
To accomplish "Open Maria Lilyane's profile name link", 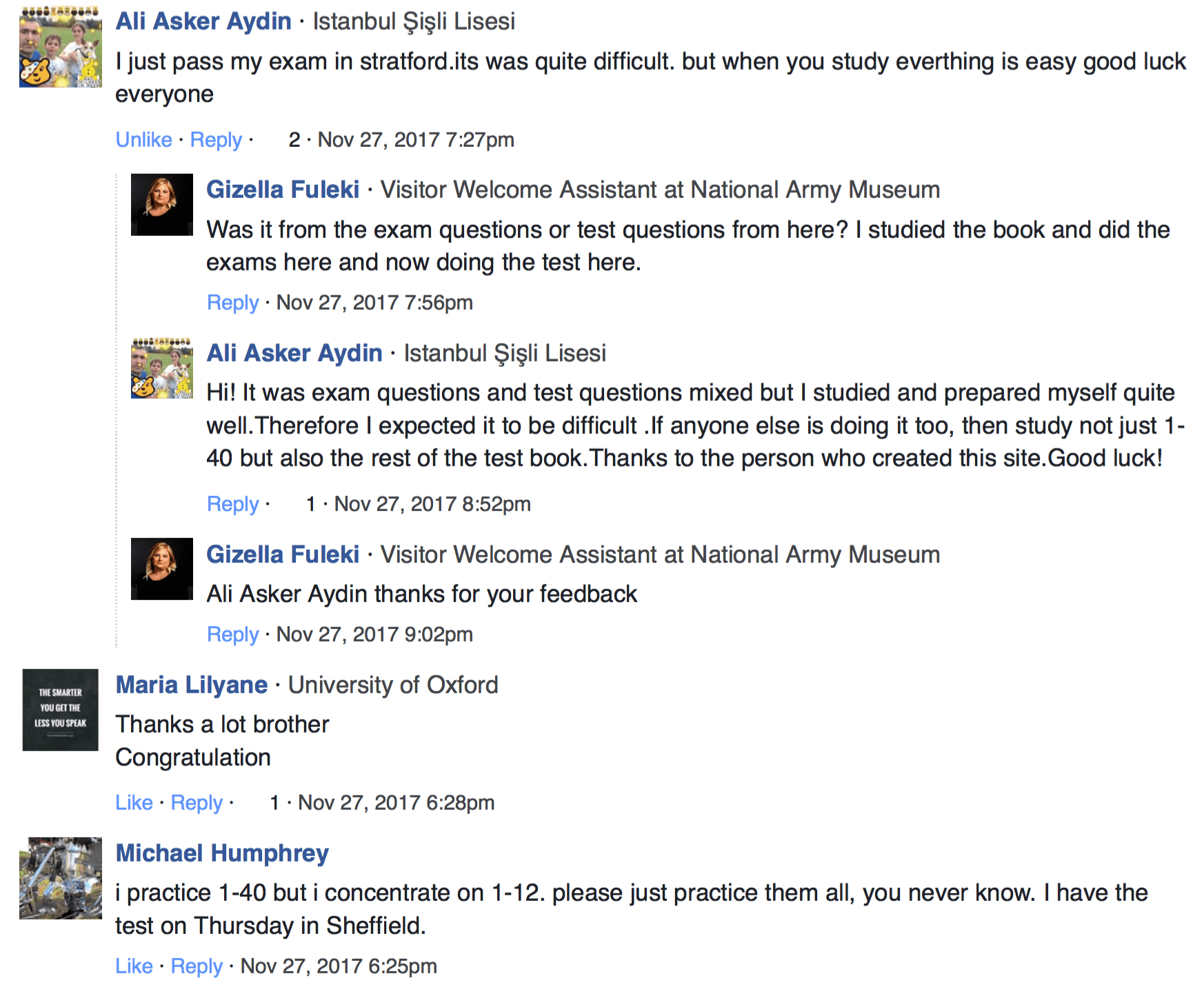I will click(x=192, y=685).
